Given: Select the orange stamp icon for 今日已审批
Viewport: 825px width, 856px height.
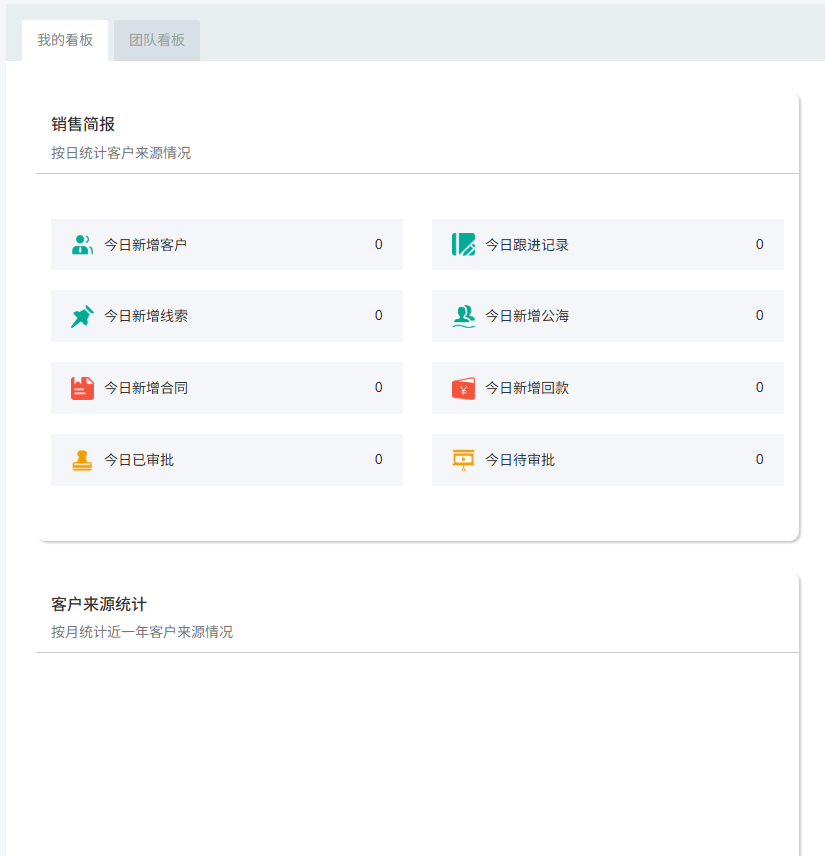Looking at the screenshot, I should click(82, 460).
